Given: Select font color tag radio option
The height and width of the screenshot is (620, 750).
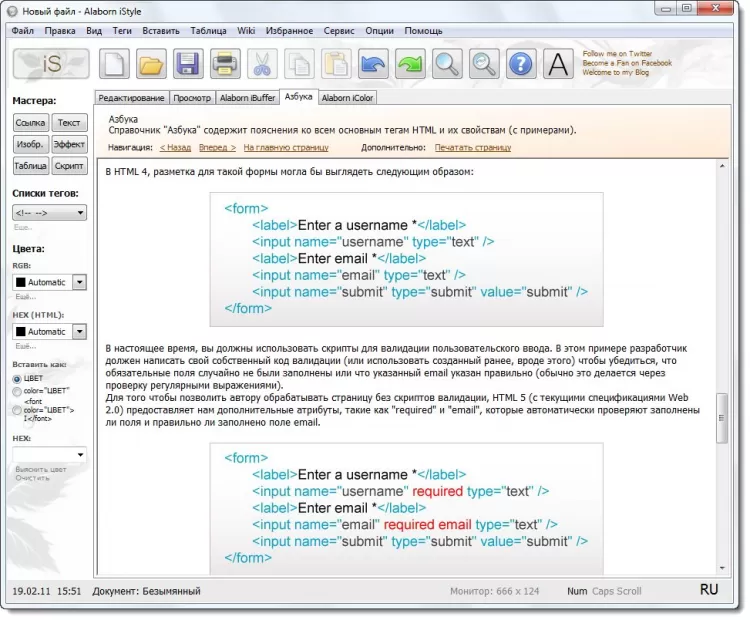Looking at the screenshot, I should (17, 410).
